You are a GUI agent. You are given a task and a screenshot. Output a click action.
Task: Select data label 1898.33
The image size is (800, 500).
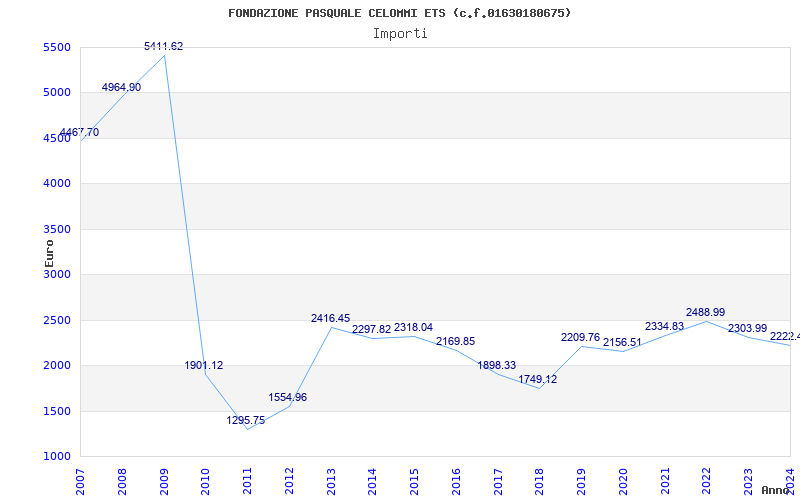497,365
